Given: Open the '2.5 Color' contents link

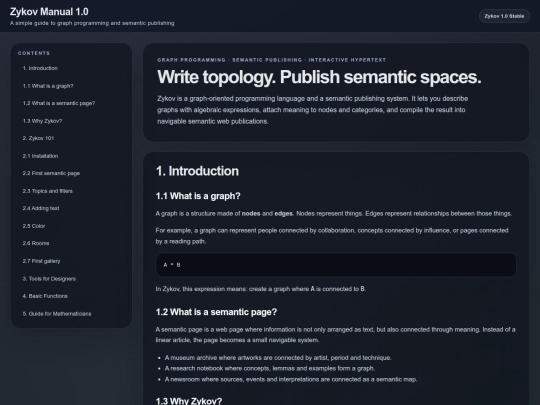Looking at the screenshot, I should [34, 226].
